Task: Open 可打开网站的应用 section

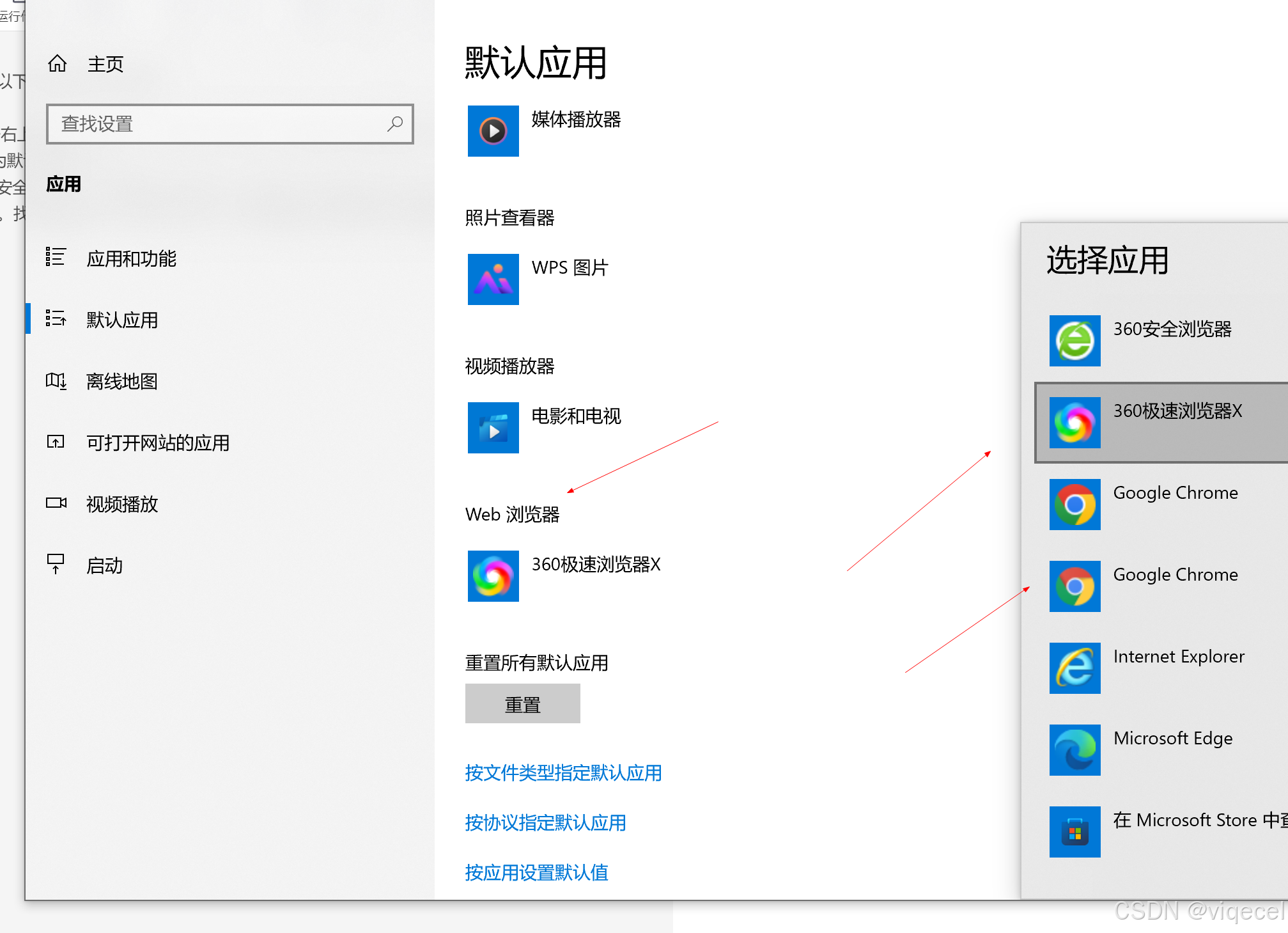Action: point(157,443)
